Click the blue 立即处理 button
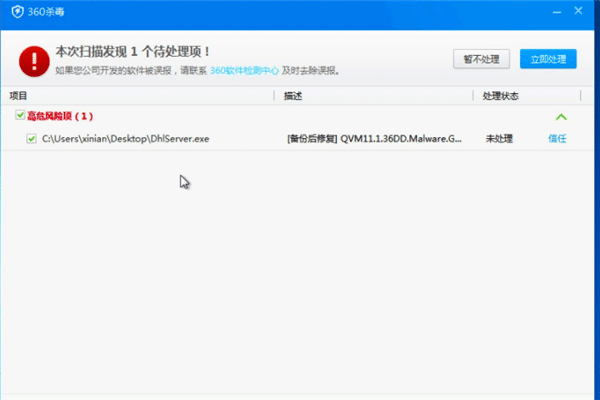Image resolution: width=600 pixels, height=400 pixels. tap(548, 59)
